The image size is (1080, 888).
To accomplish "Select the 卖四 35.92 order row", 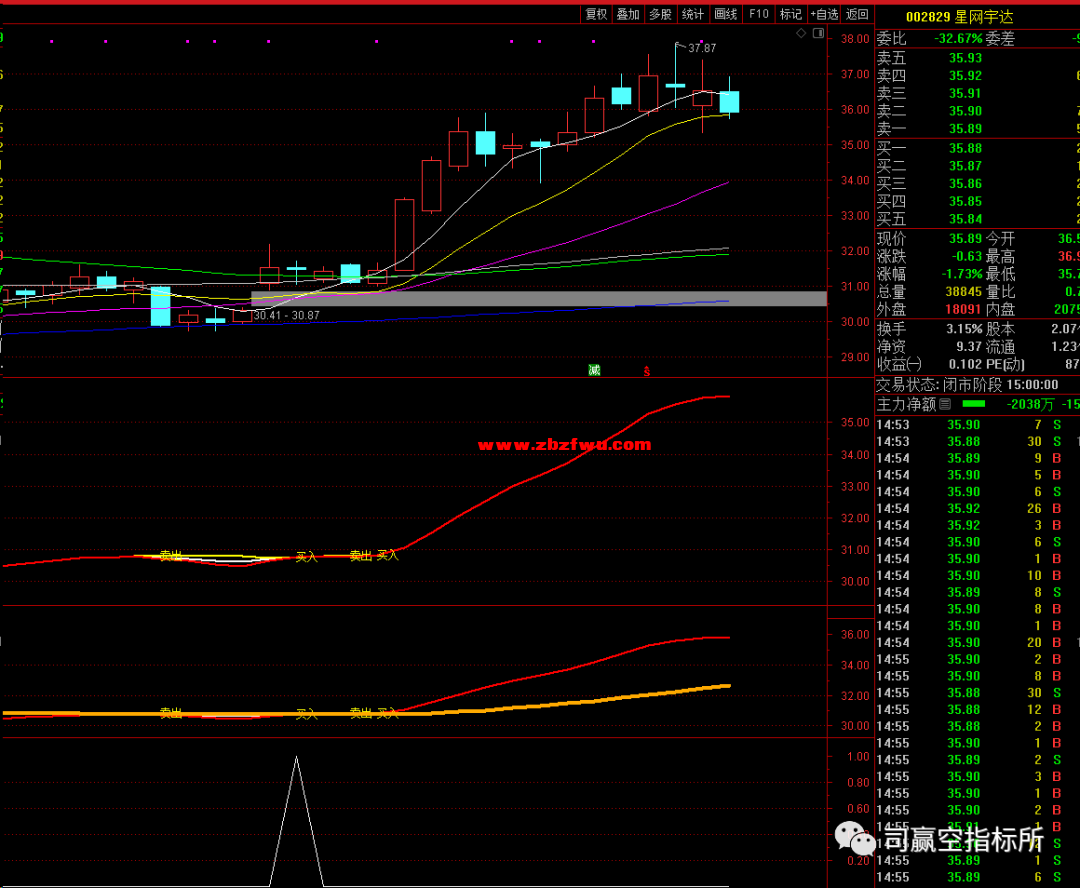I will pos(977,76).
